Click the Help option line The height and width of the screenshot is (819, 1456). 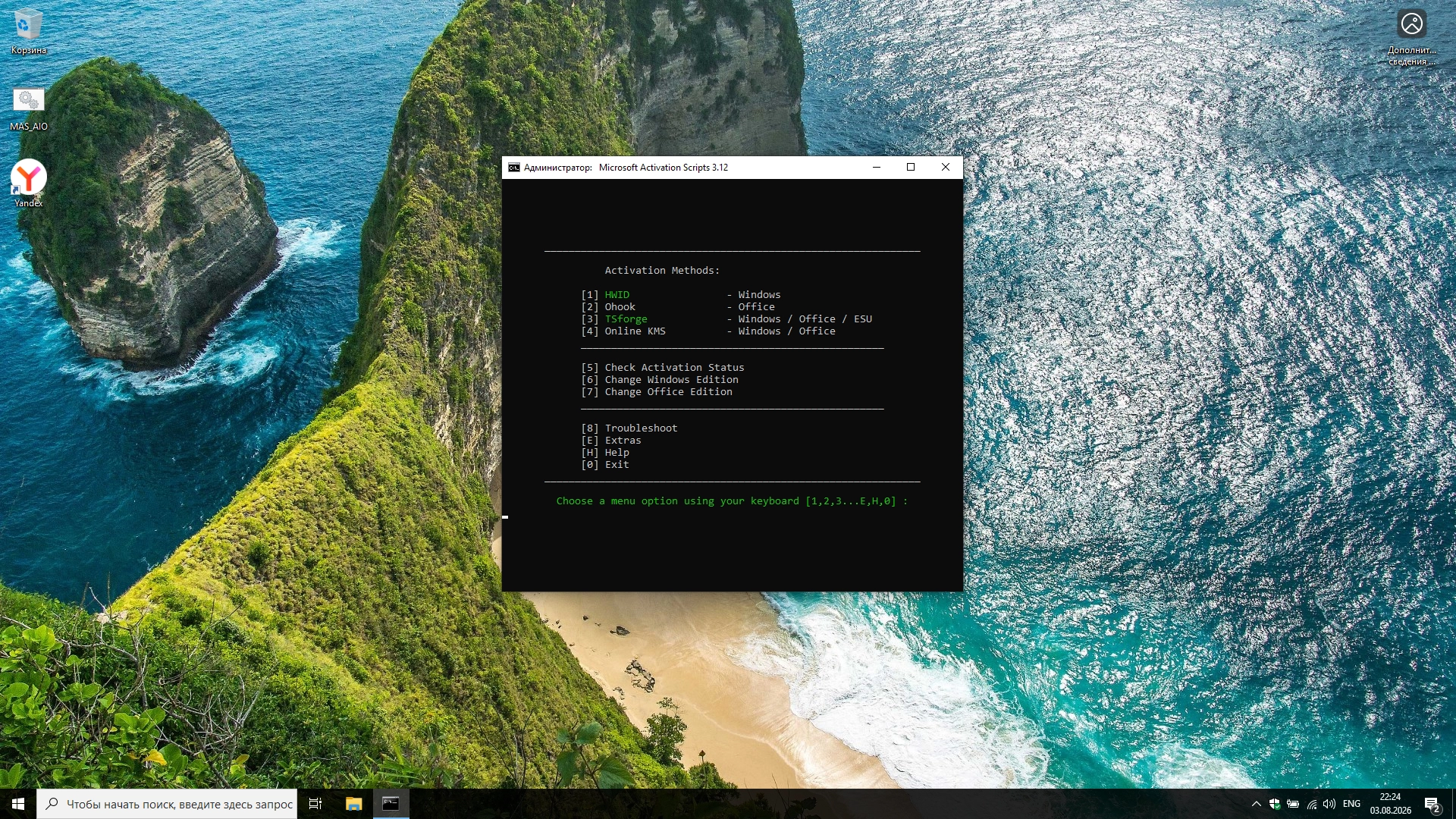[604, 453]
